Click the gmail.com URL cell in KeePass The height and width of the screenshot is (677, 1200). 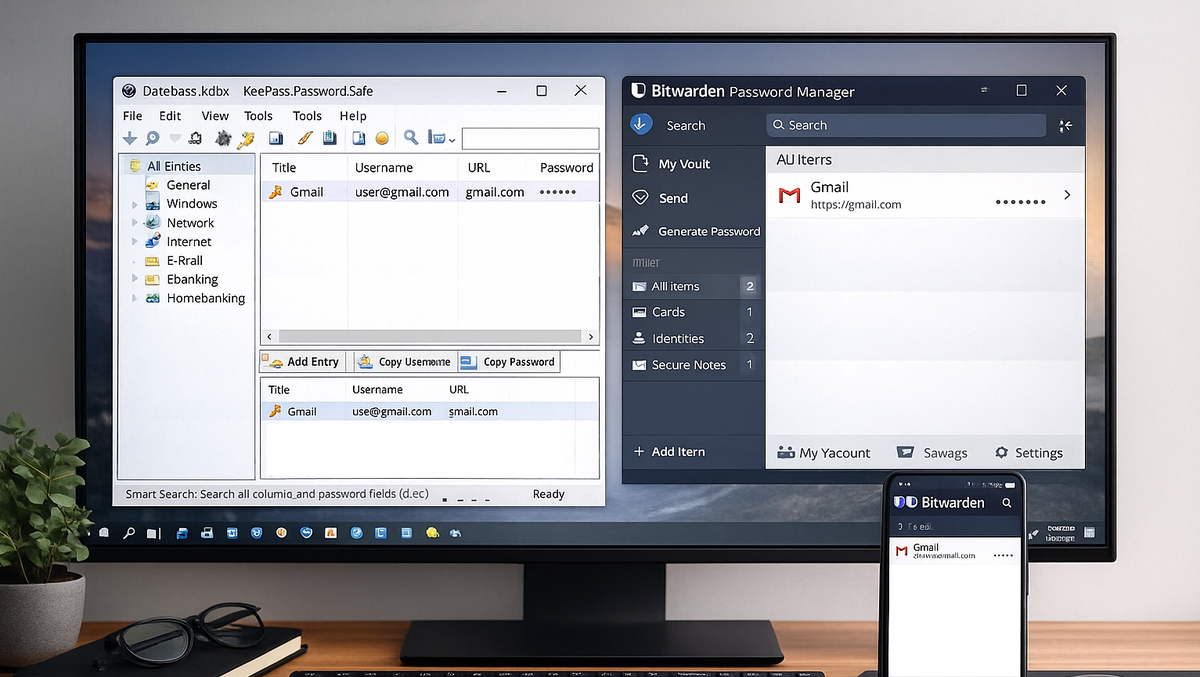(494, 192)
